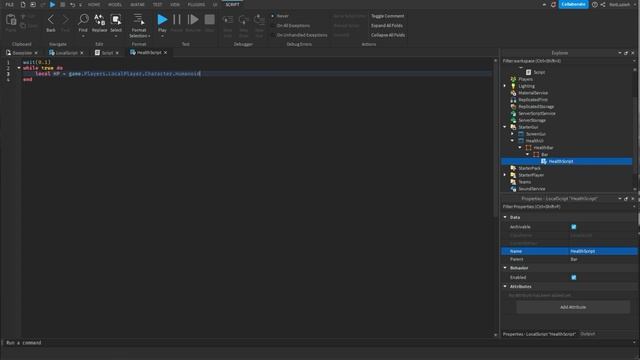640x360 pixels.
Task: Click the Add Attribute button
Action: click(573, 307)
